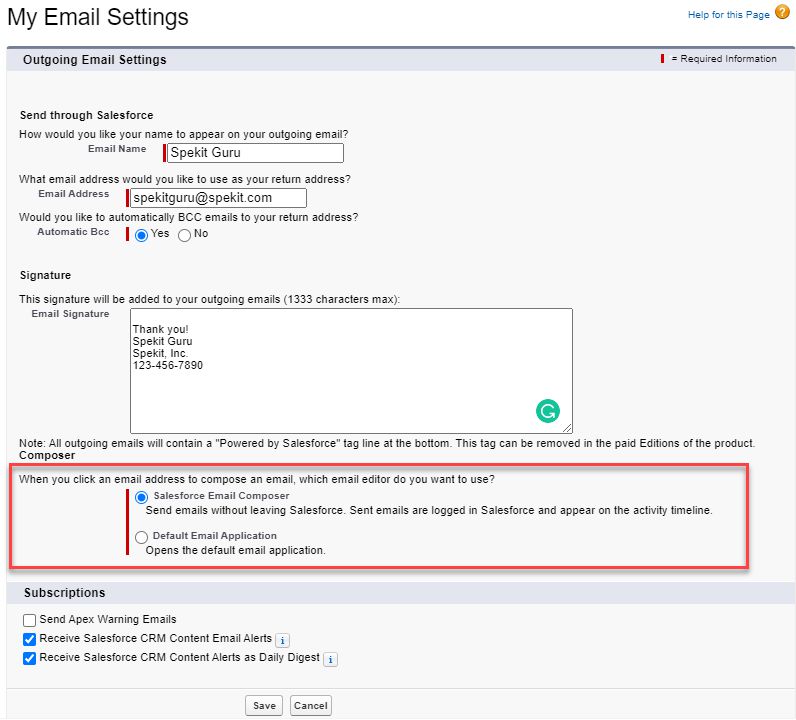Click the Save button

pos(264,705)
